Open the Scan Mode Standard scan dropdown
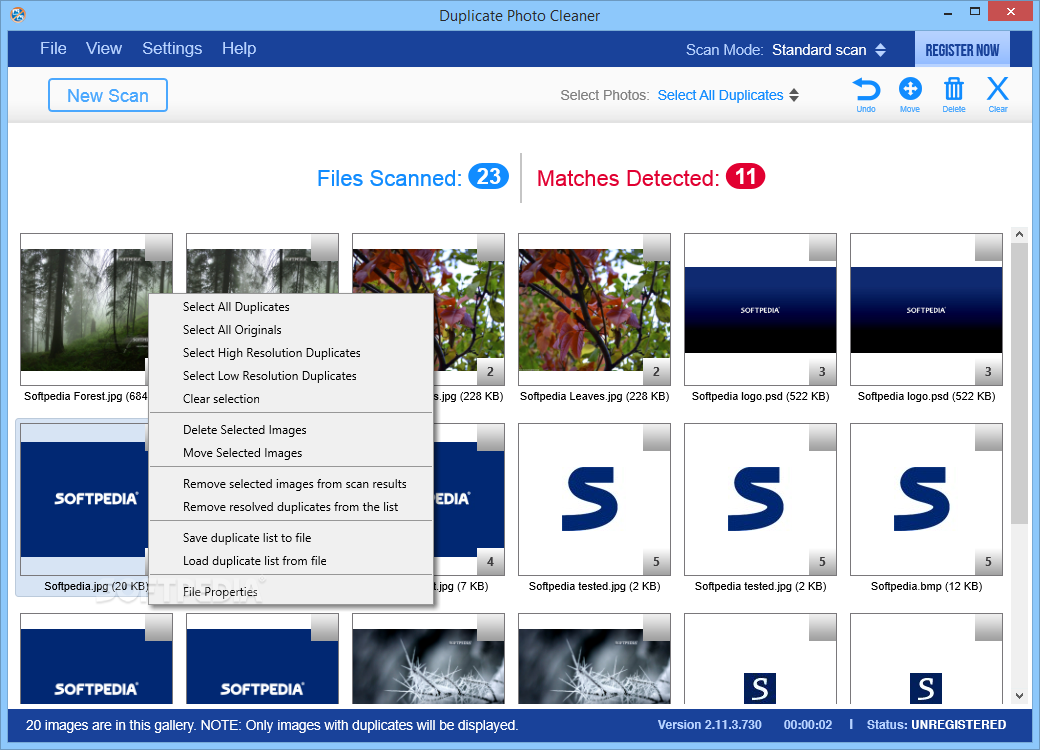This screenshot has width=1040, height=750. tap(829, 50)
